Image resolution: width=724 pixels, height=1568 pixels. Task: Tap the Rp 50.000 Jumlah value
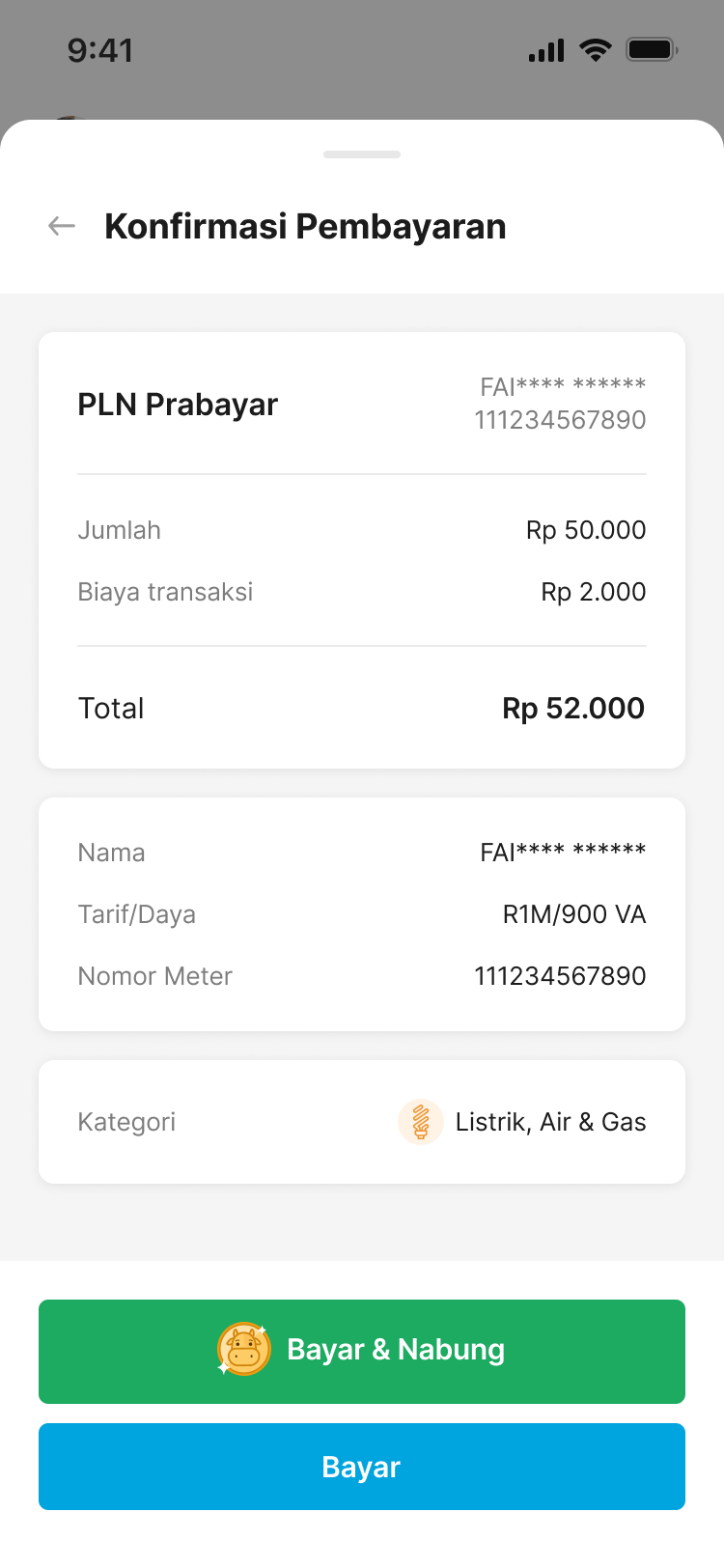pyautogui.click(x=586, y=530)
